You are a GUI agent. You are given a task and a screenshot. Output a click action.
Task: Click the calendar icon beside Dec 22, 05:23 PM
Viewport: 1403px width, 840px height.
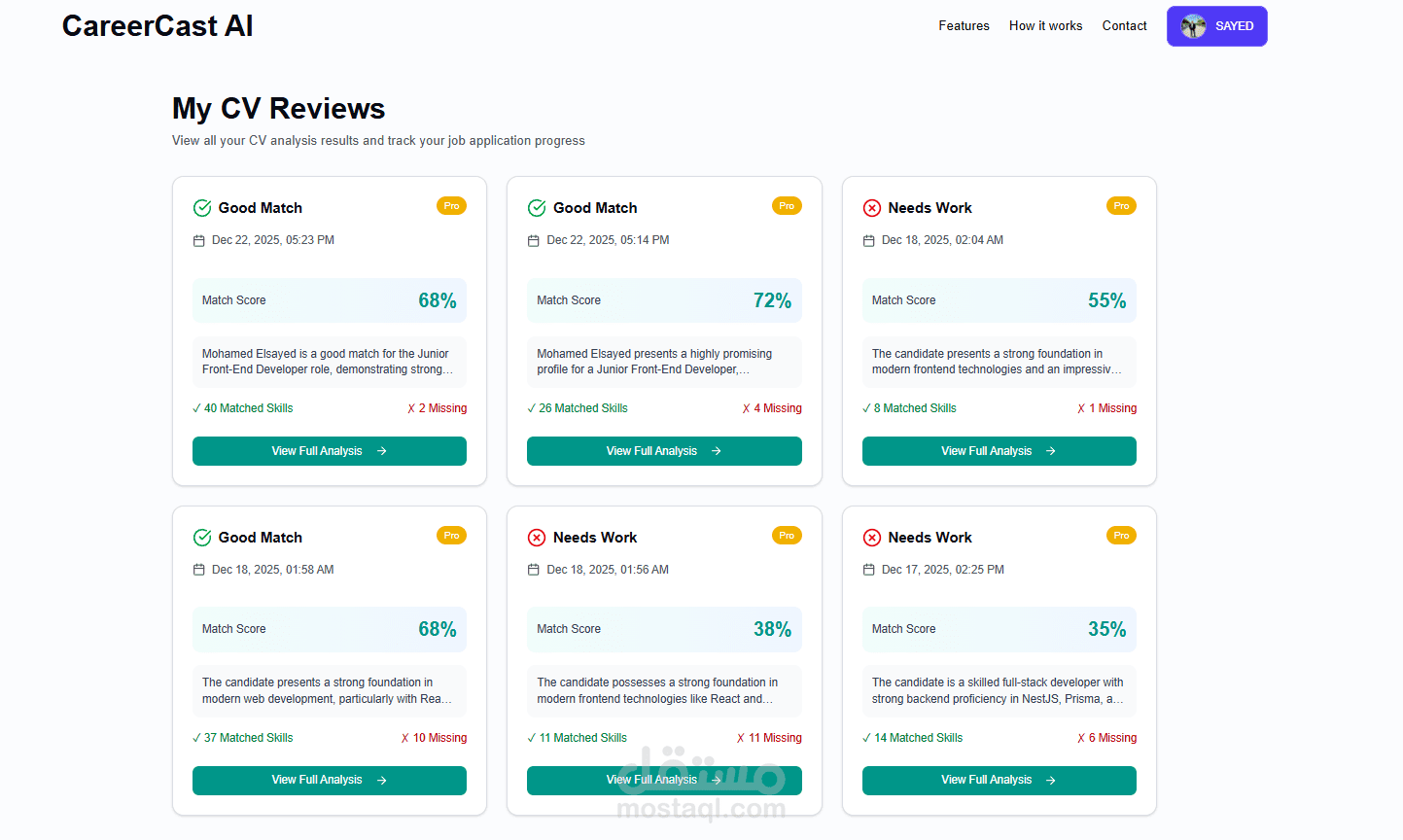click(x=199, y=240)
